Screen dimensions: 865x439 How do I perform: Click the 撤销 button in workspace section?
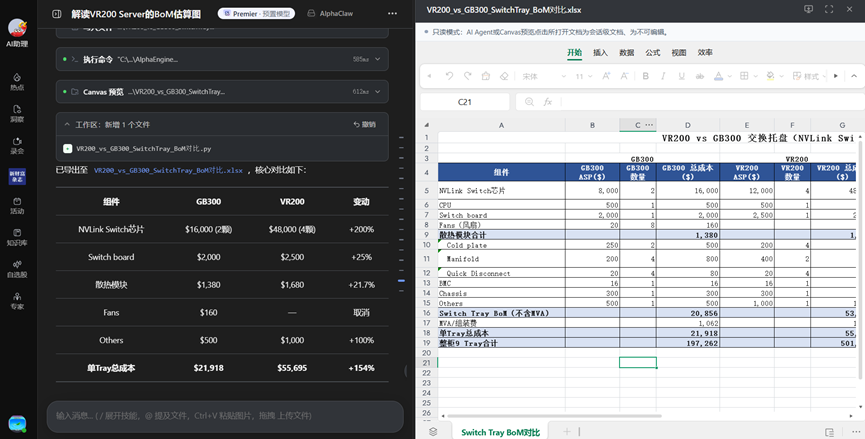point(365,125)
